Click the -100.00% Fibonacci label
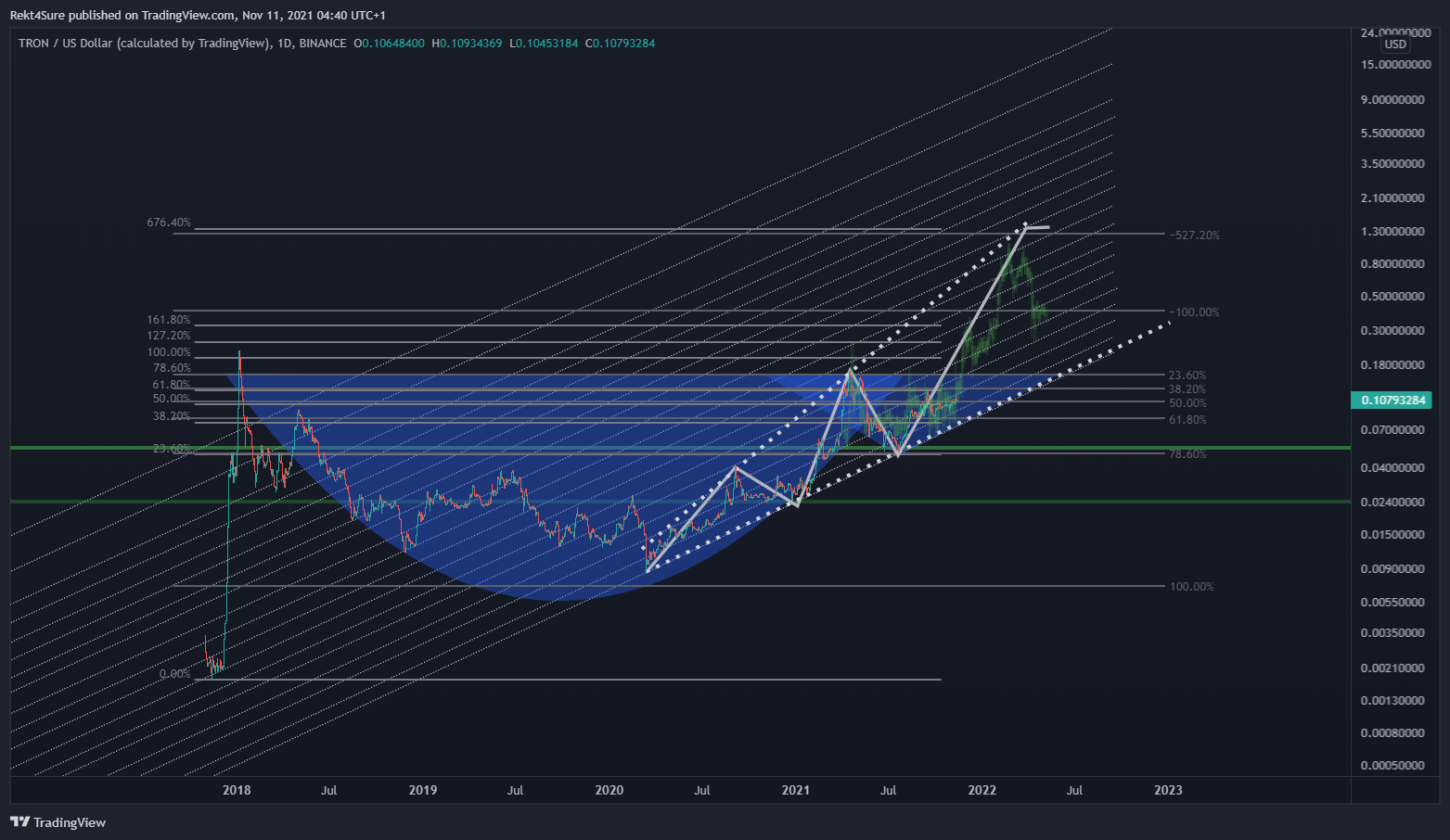 point(1195,312)
